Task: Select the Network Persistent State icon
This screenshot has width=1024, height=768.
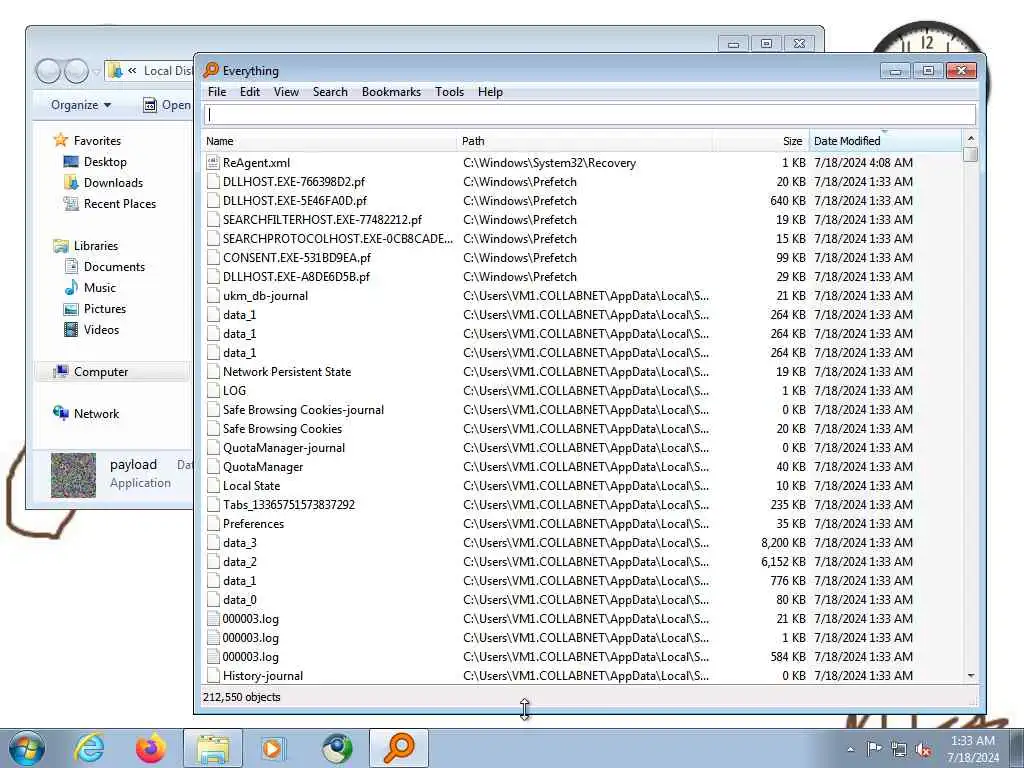Action: pos(213,372)
